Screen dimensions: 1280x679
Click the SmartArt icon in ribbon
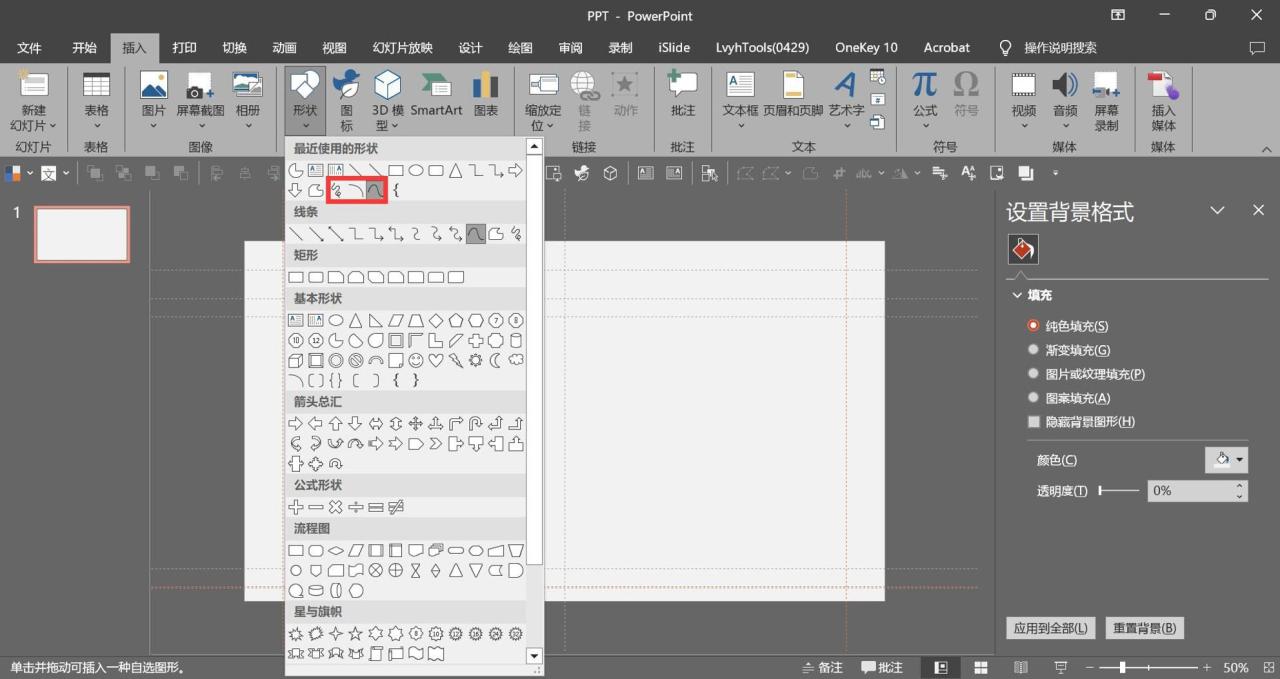[436, 86]
